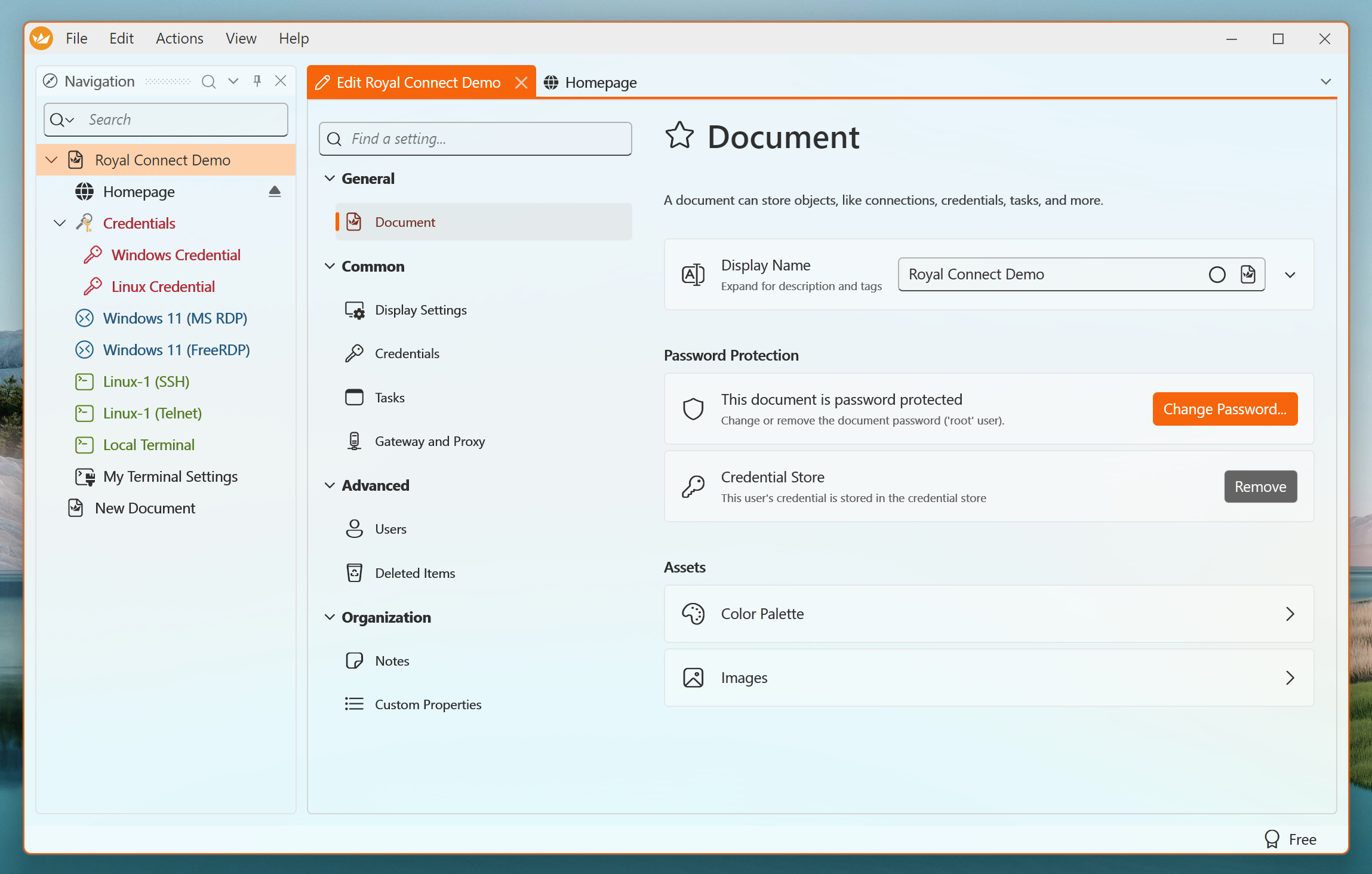Viewport: 1372px width, 874px height.
Task: Click the document icon in Display Name field
Action: point(1248,275)
